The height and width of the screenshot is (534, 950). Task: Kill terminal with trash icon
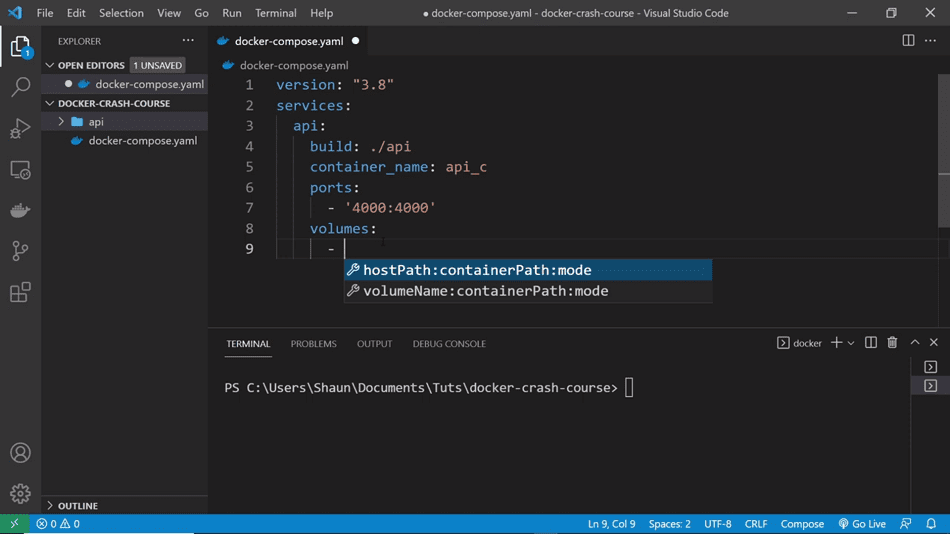892,342
